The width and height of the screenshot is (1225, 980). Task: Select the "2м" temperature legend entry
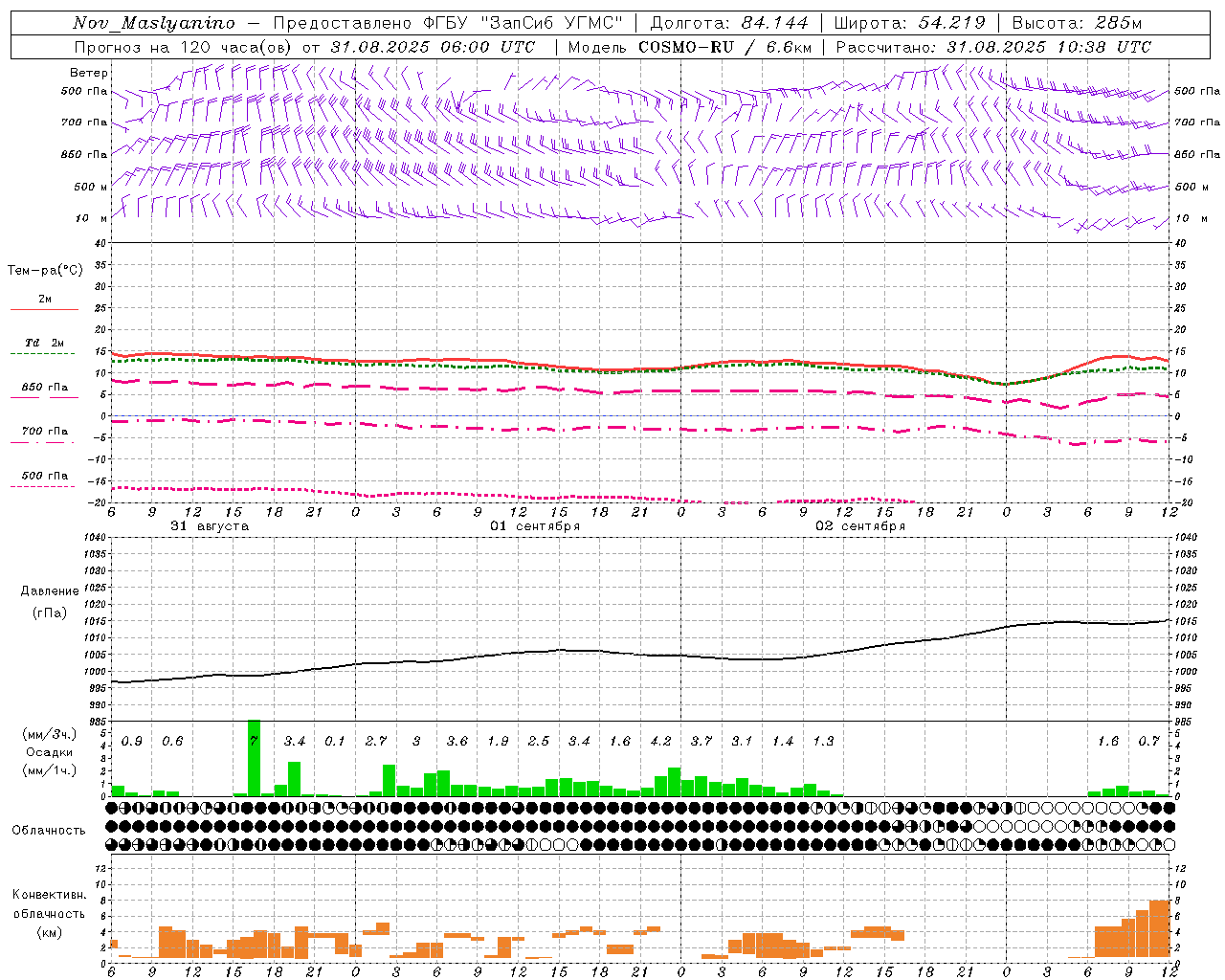(45, 300)
